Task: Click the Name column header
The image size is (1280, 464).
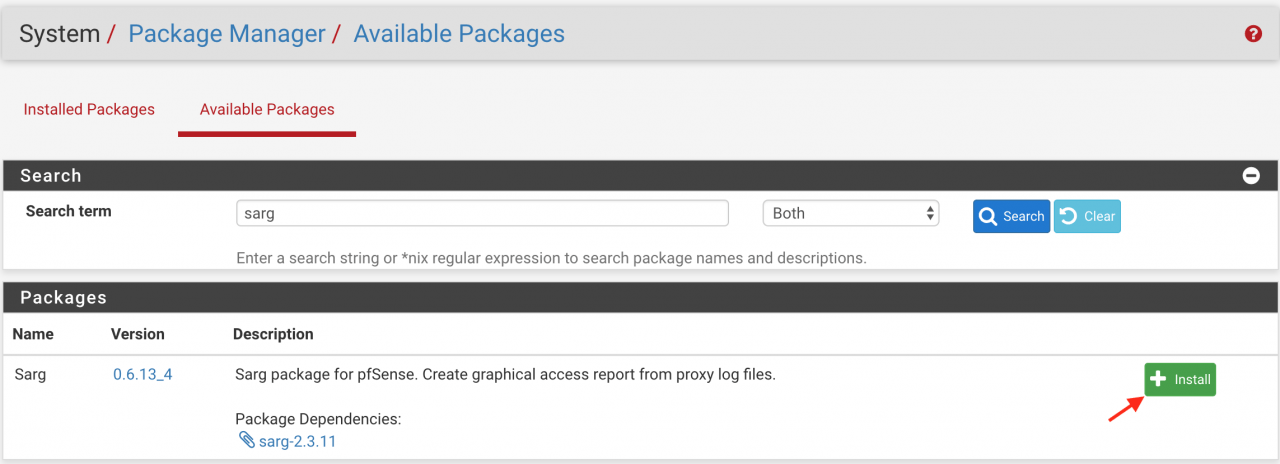Action: 34,334
